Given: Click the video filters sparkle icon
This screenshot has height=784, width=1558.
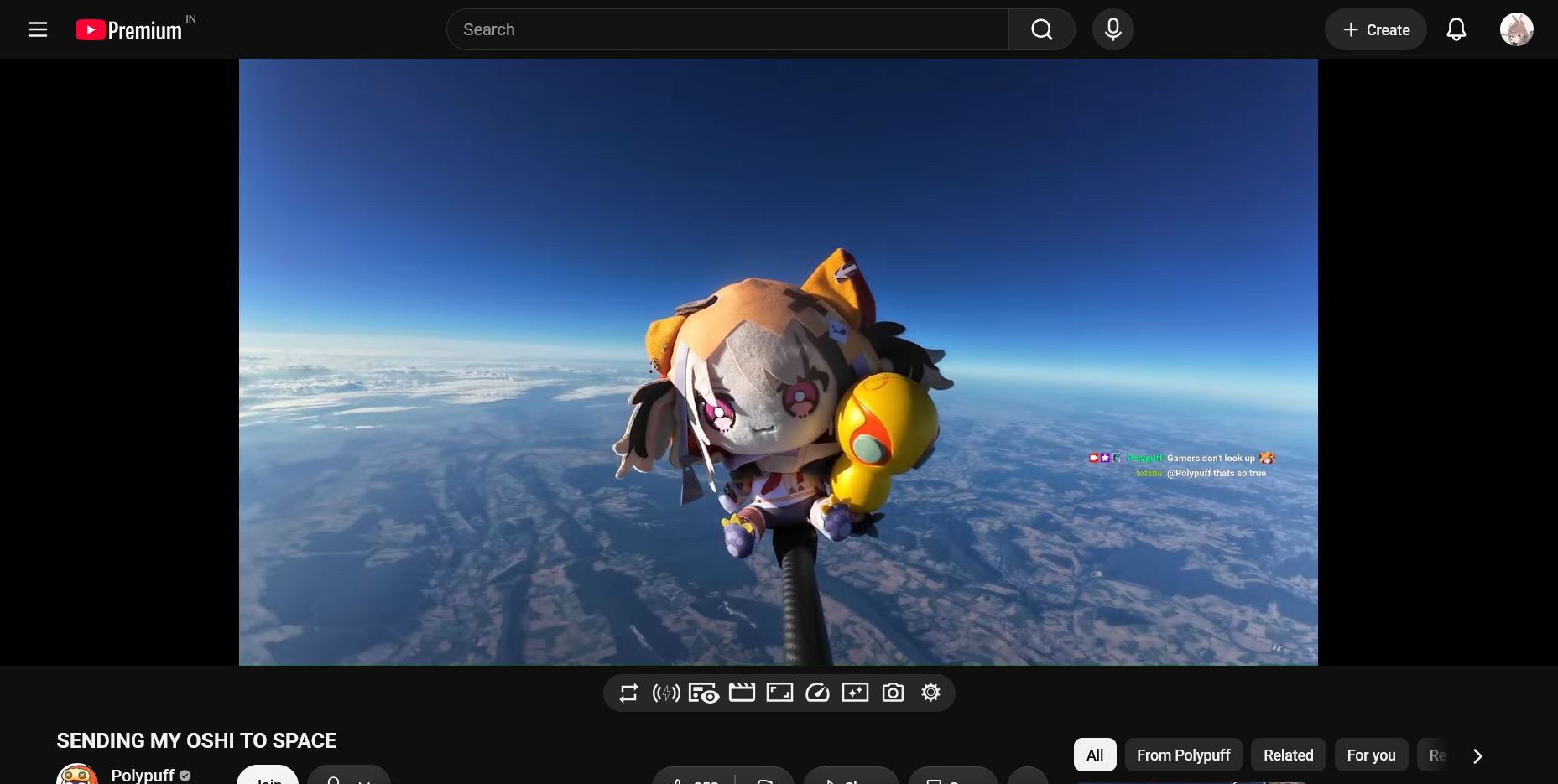Looking at the screenshot, I should [x=855, y=693].
